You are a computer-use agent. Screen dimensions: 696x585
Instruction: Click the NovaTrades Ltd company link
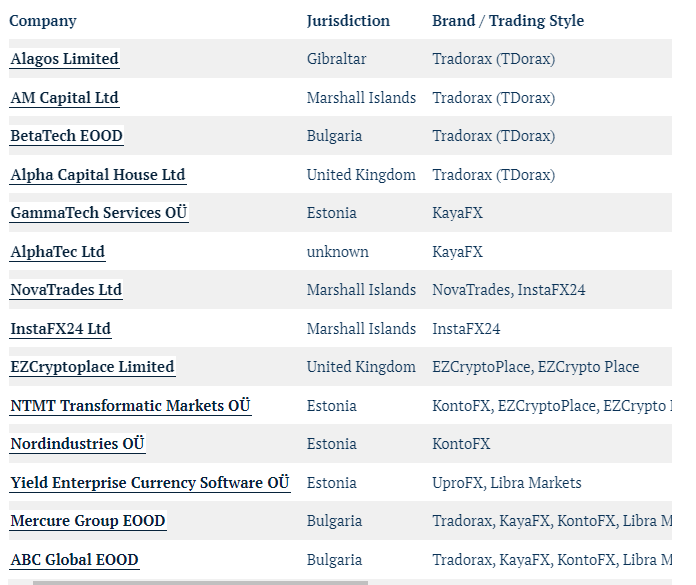pyautogui.click(x=66, y=290)
